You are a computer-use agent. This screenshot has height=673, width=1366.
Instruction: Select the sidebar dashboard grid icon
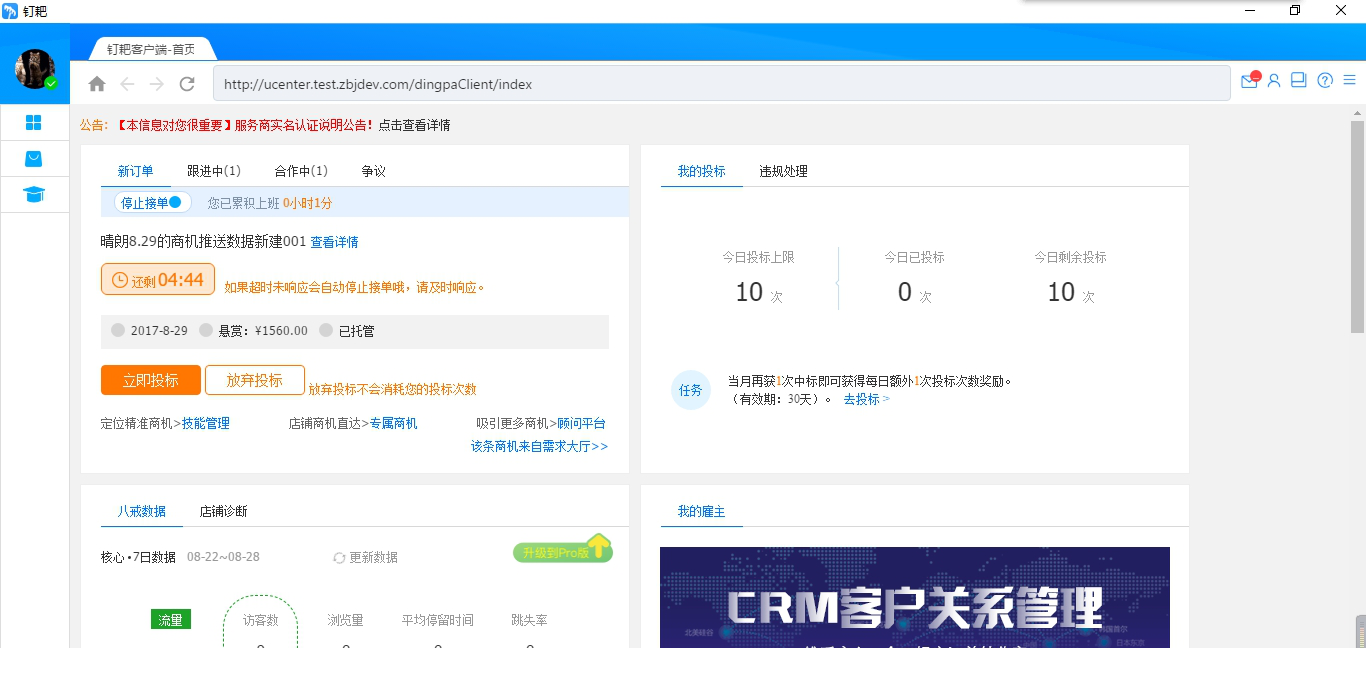coord(34,122)
